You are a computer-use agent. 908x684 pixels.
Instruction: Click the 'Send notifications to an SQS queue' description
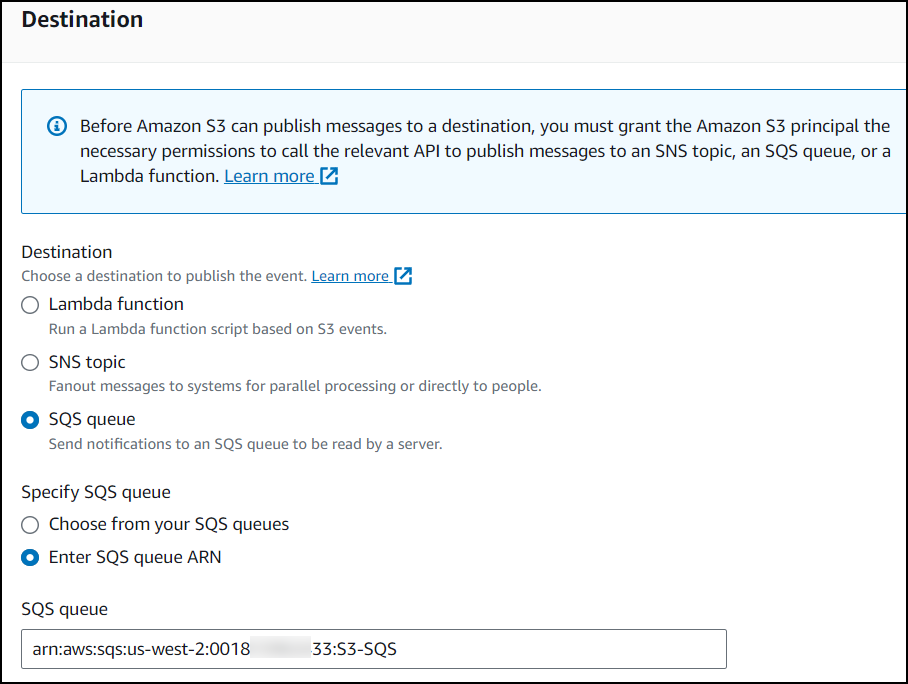(245, 443)
